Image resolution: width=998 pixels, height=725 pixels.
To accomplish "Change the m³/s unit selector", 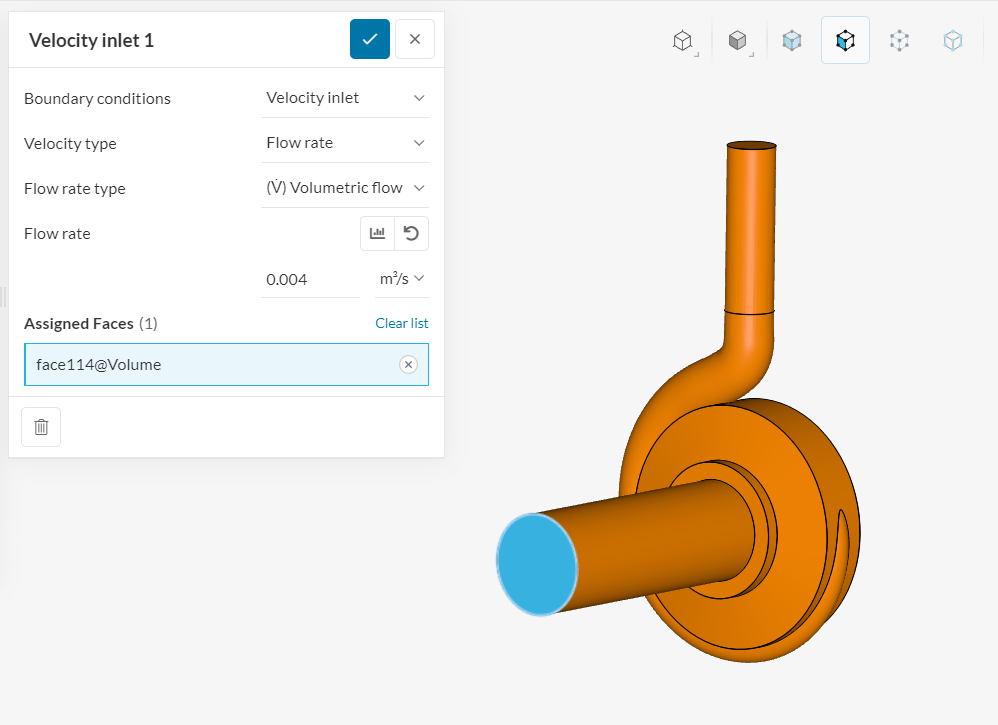I will click(402, 279).
